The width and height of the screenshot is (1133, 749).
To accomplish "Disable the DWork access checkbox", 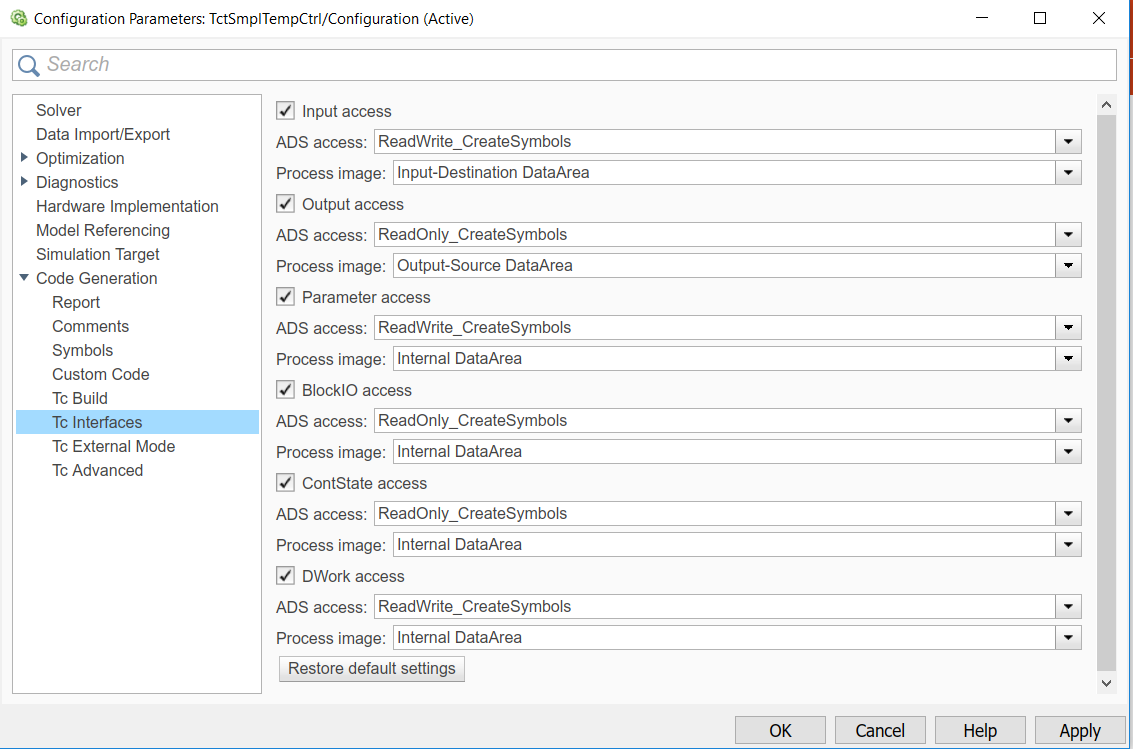I will (x=285, y=576).
